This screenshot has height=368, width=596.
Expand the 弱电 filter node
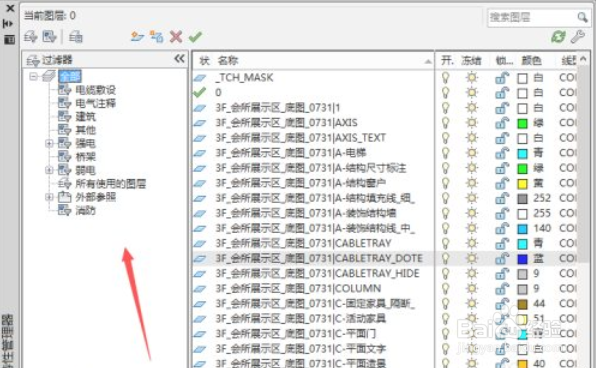[49, 170]
